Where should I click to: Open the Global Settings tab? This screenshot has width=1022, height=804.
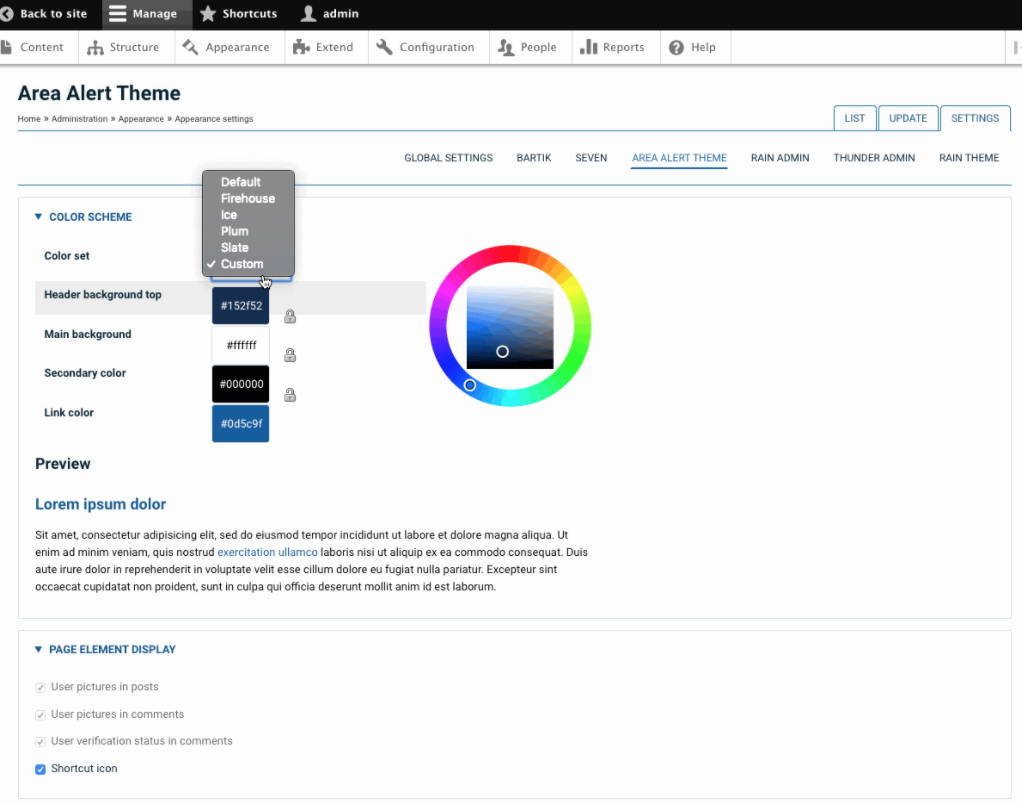(x=448, y=157)
